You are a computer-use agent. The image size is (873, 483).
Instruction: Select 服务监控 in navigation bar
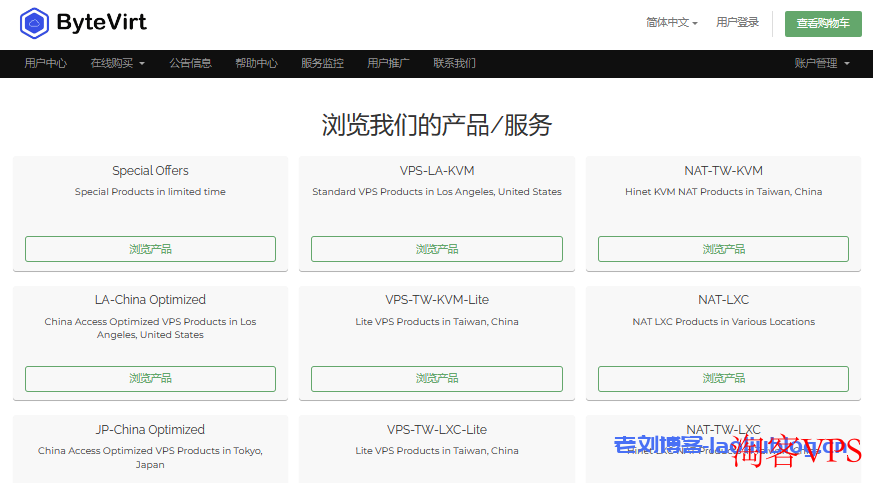[x=322, y=63]
